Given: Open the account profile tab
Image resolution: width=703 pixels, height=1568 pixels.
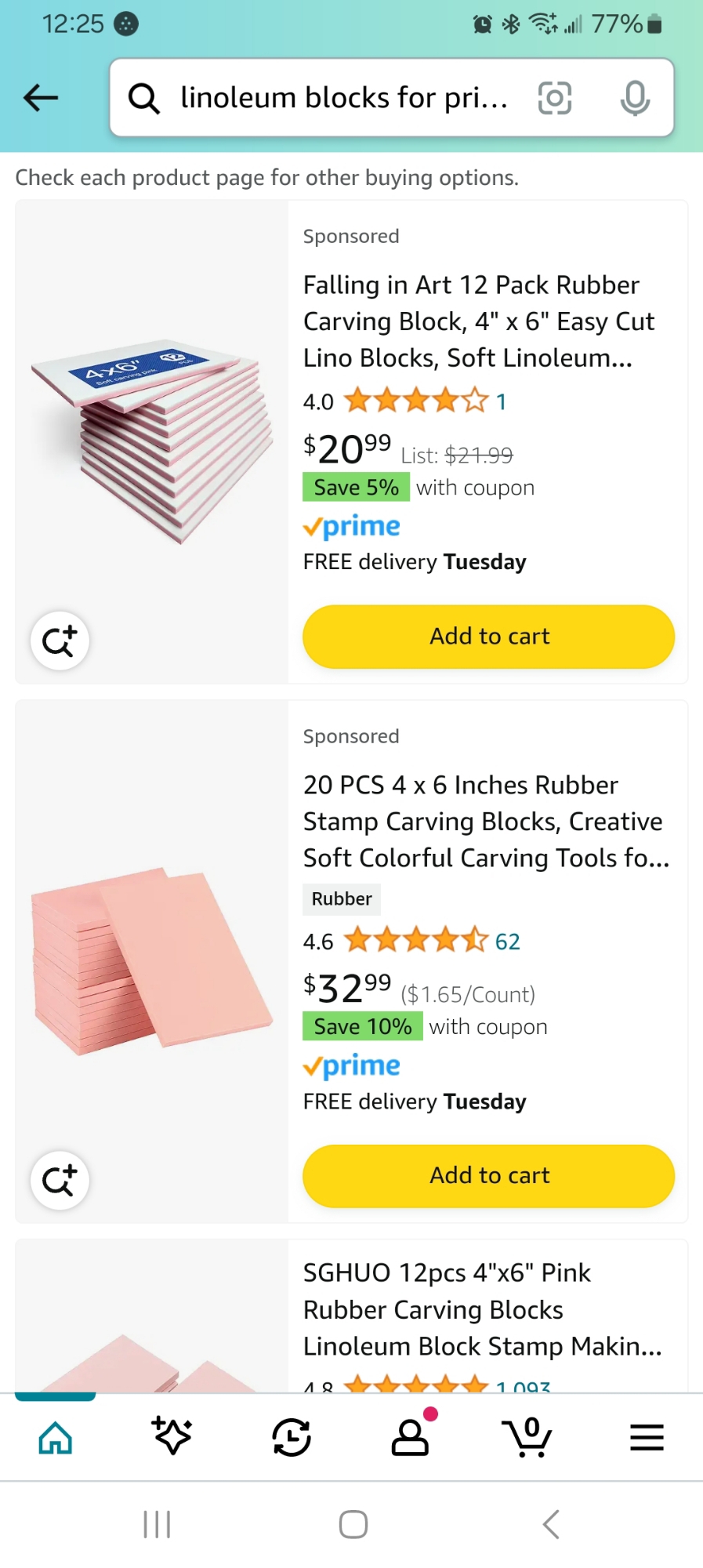Looking at the screenshot, I should click(x=410, y=1438).
